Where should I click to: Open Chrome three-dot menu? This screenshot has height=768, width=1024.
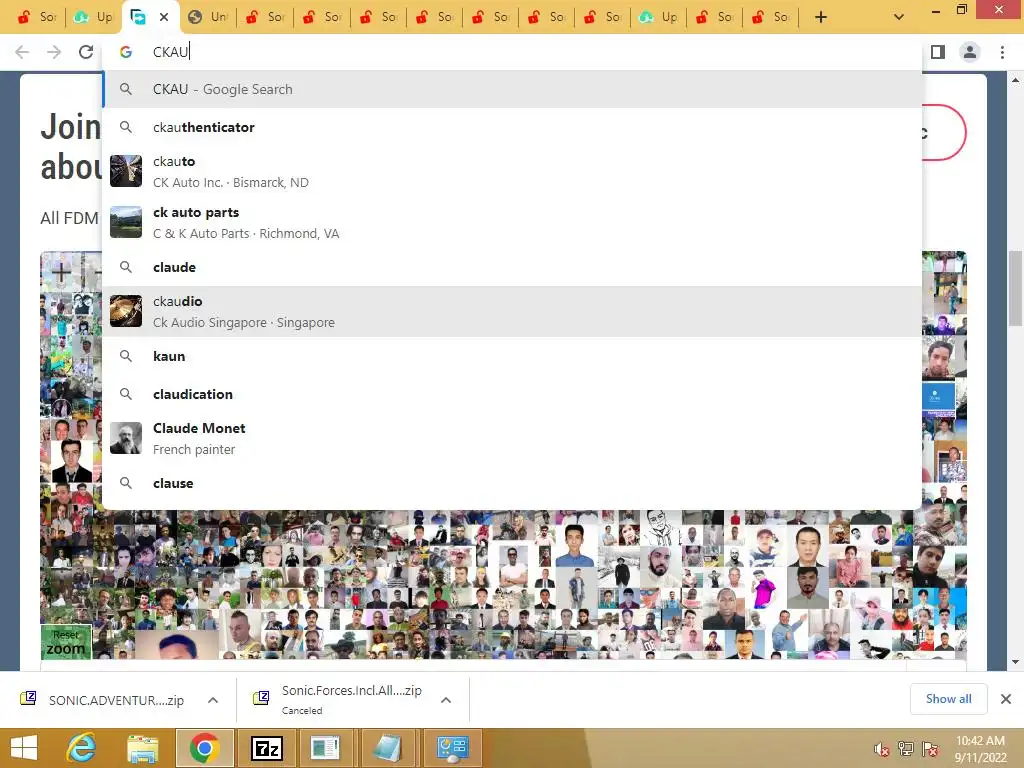1002,52
